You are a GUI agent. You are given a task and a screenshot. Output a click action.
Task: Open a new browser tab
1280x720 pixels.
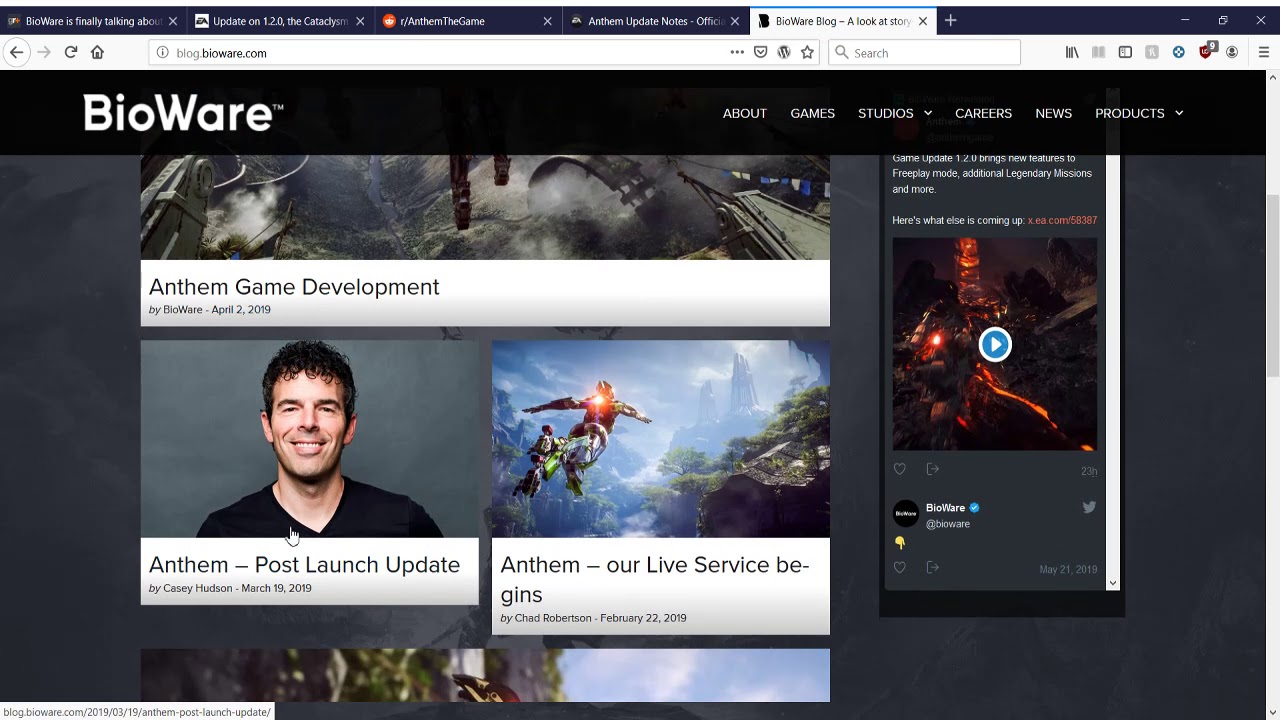pyautogui.click(x=950, y=20)
